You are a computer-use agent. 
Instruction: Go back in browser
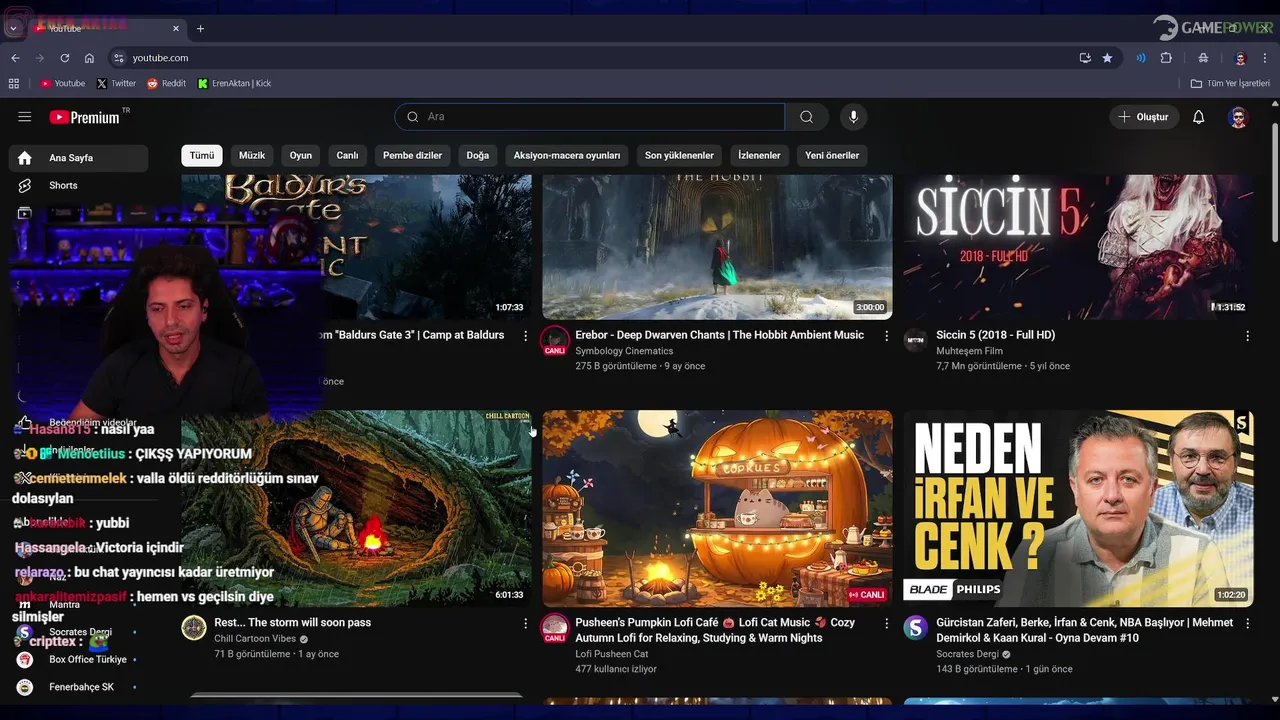15,58
